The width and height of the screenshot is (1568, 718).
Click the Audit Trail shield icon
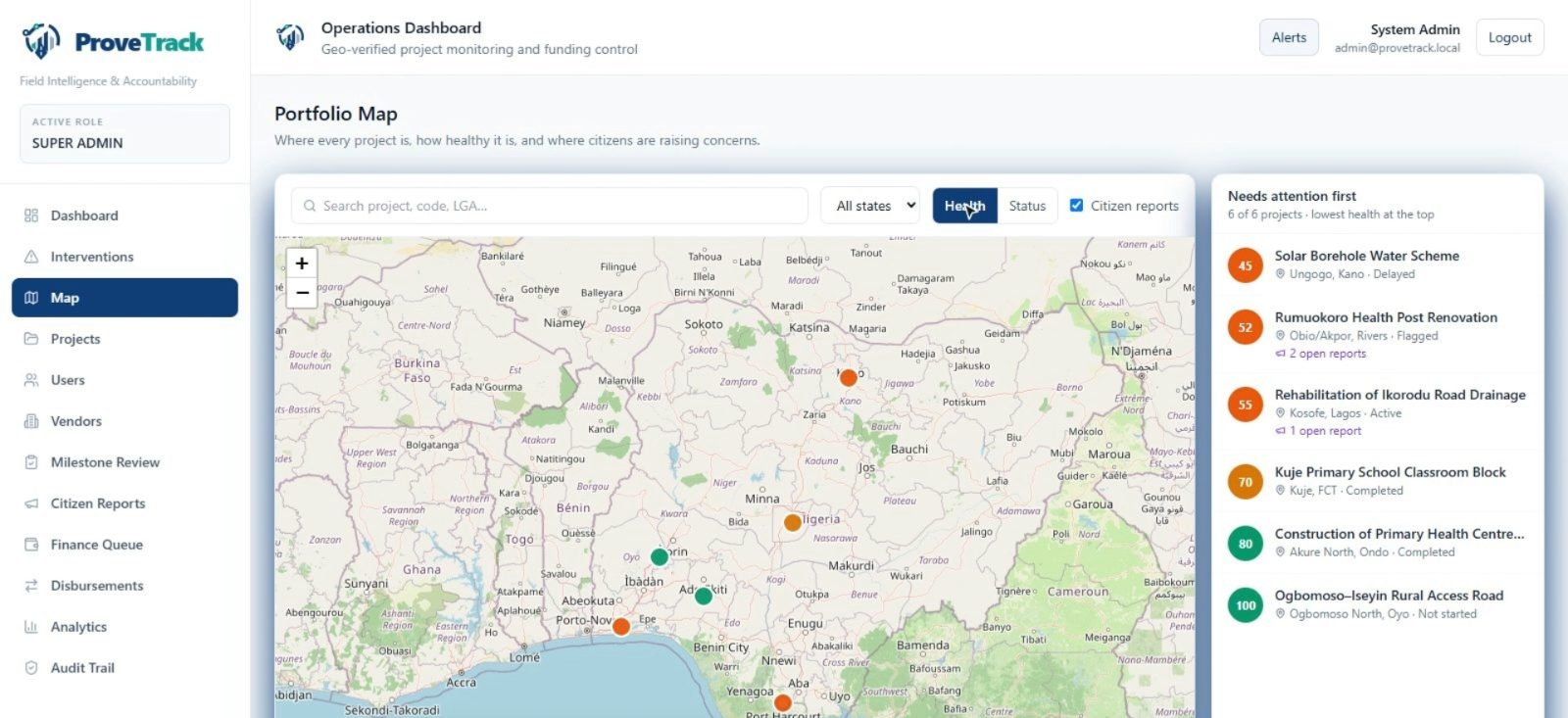point(31,668)
